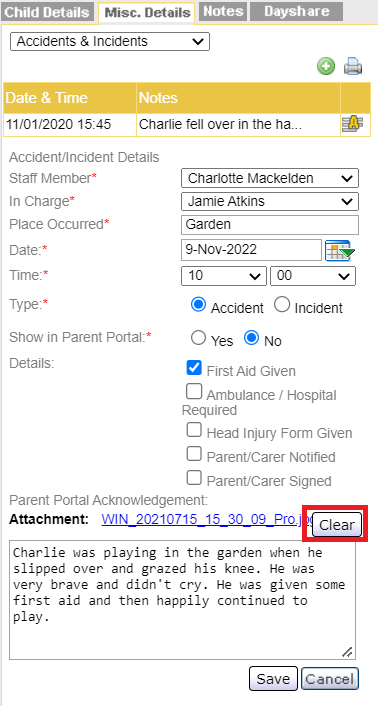
Task: Choose Yes for Show in Parent Portal
Action: [x=198, y=338]
